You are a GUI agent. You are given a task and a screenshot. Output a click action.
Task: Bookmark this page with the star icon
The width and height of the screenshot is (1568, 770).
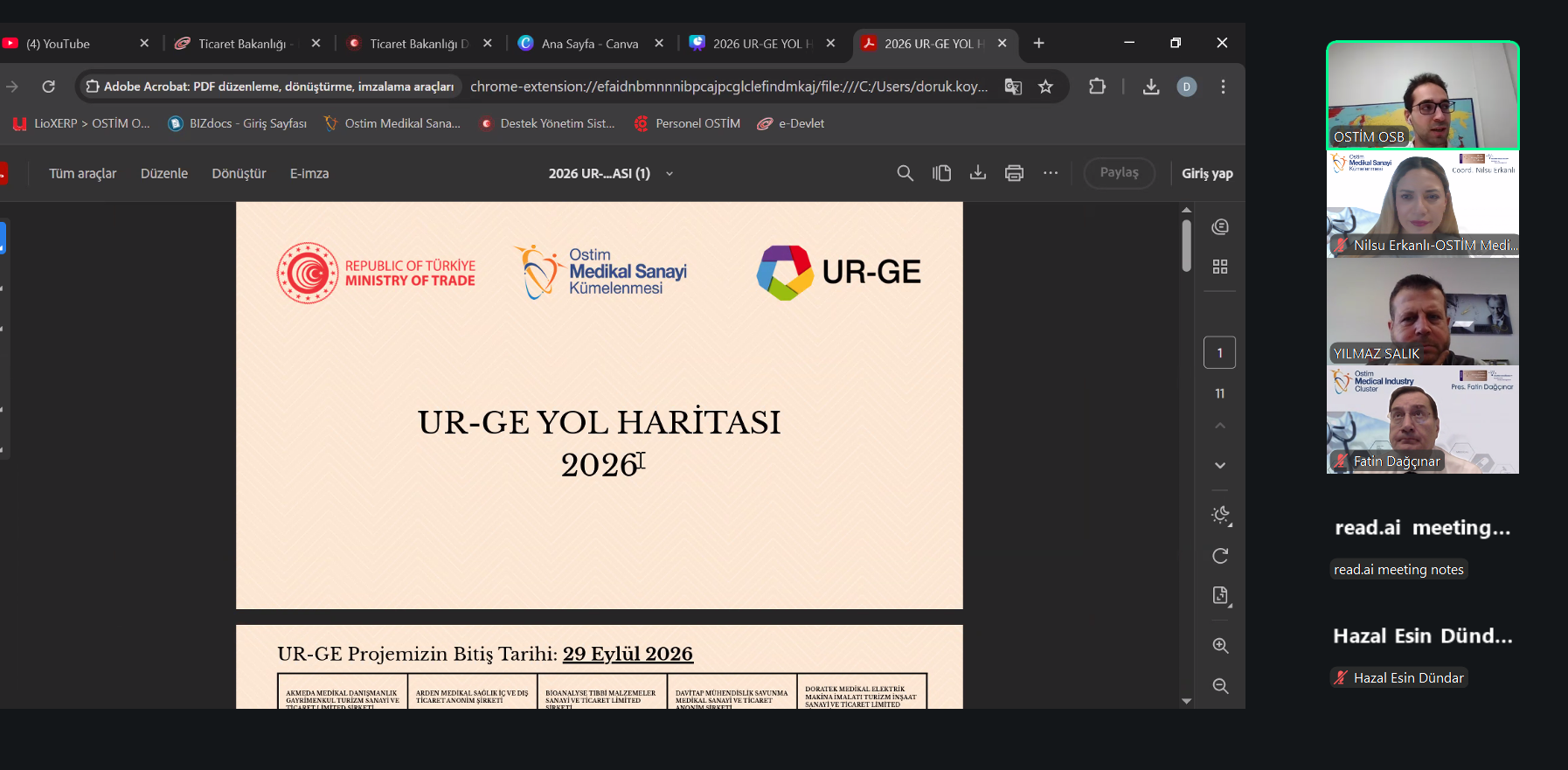coord(1045,87)
